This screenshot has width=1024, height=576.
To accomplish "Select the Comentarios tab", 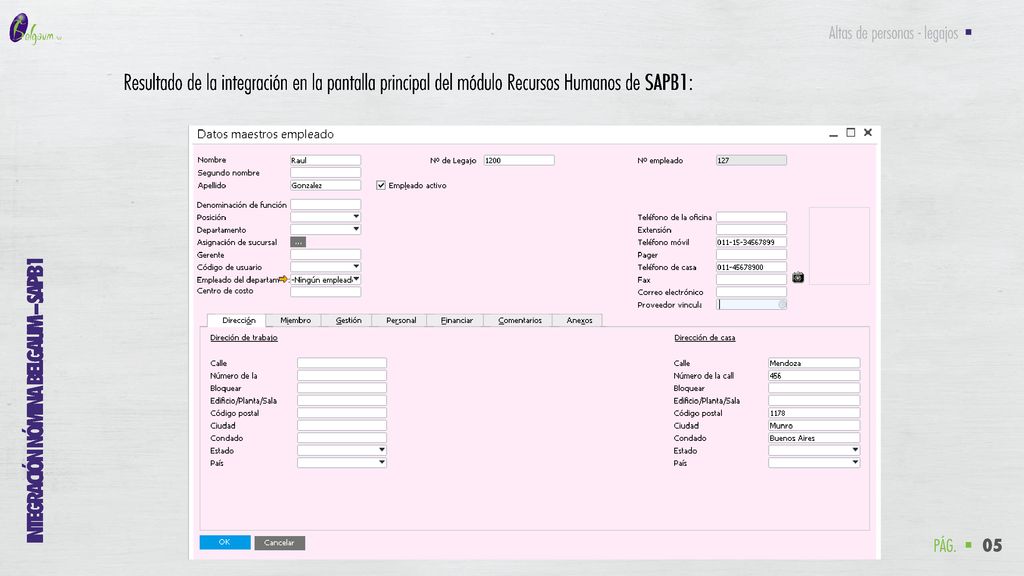I will [519, 320].
